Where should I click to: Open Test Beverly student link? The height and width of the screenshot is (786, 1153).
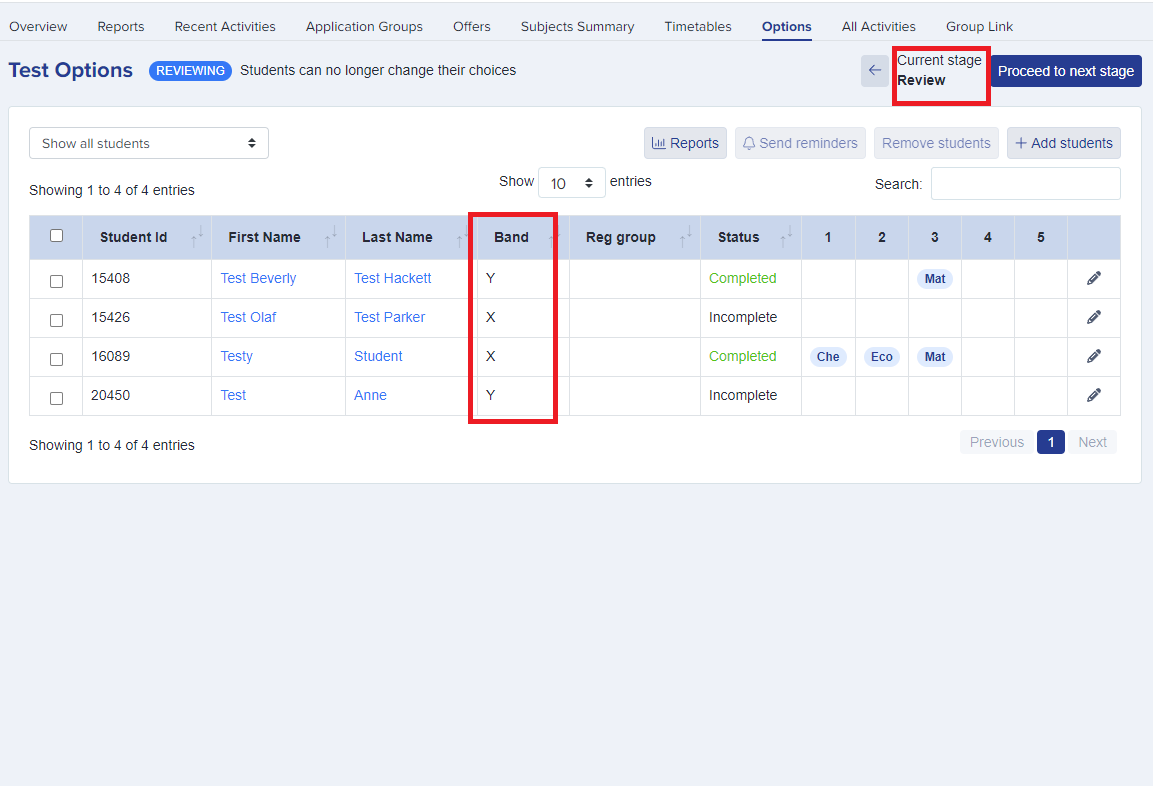258,278
